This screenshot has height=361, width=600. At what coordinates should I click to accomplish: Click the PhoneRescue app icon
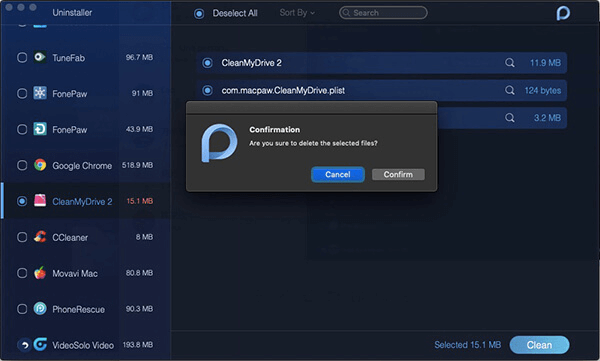pyautogui.click(x=40, y=309)
